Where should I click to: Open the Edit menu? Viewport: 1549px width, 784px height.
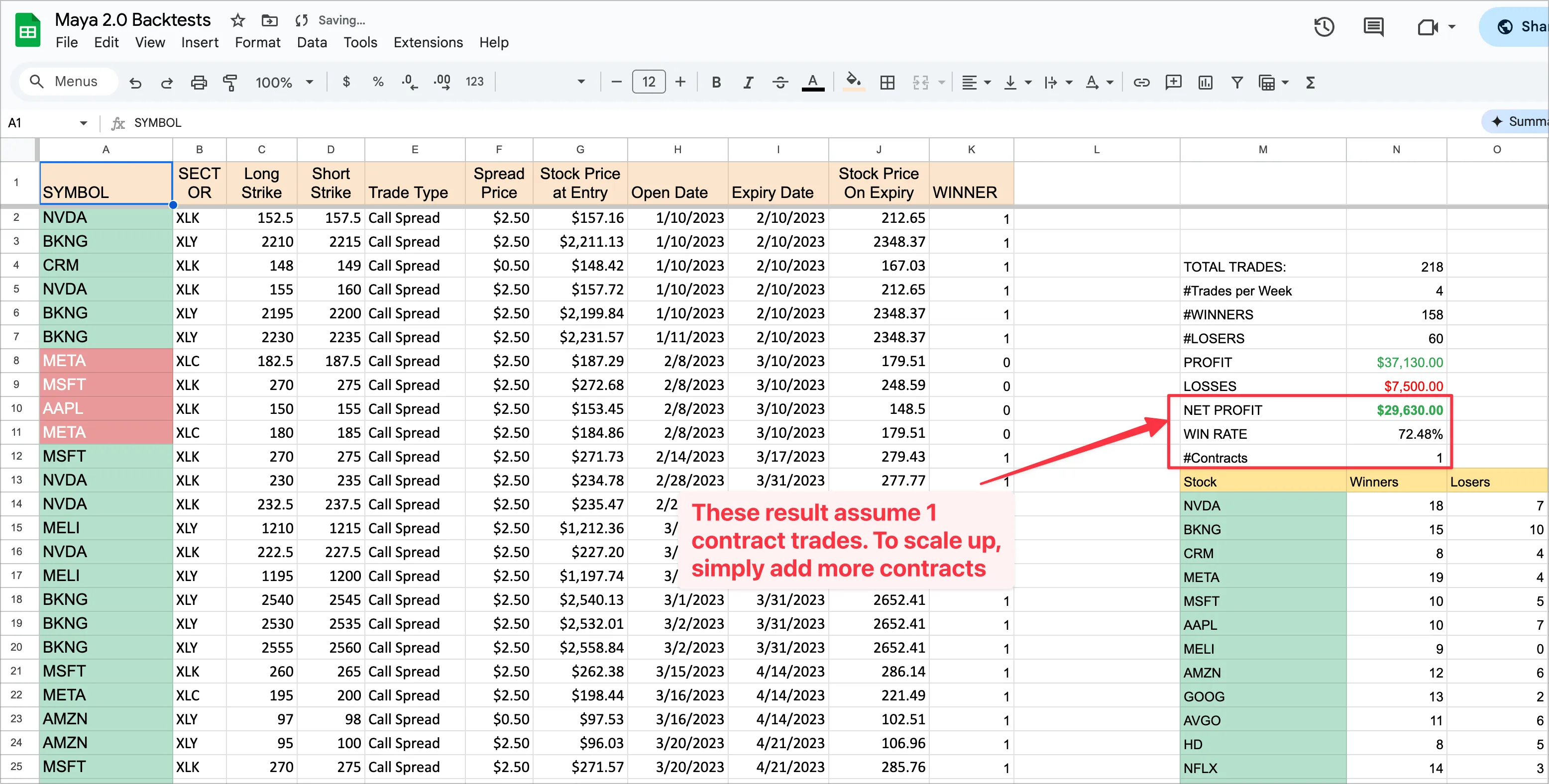(107, 43)
